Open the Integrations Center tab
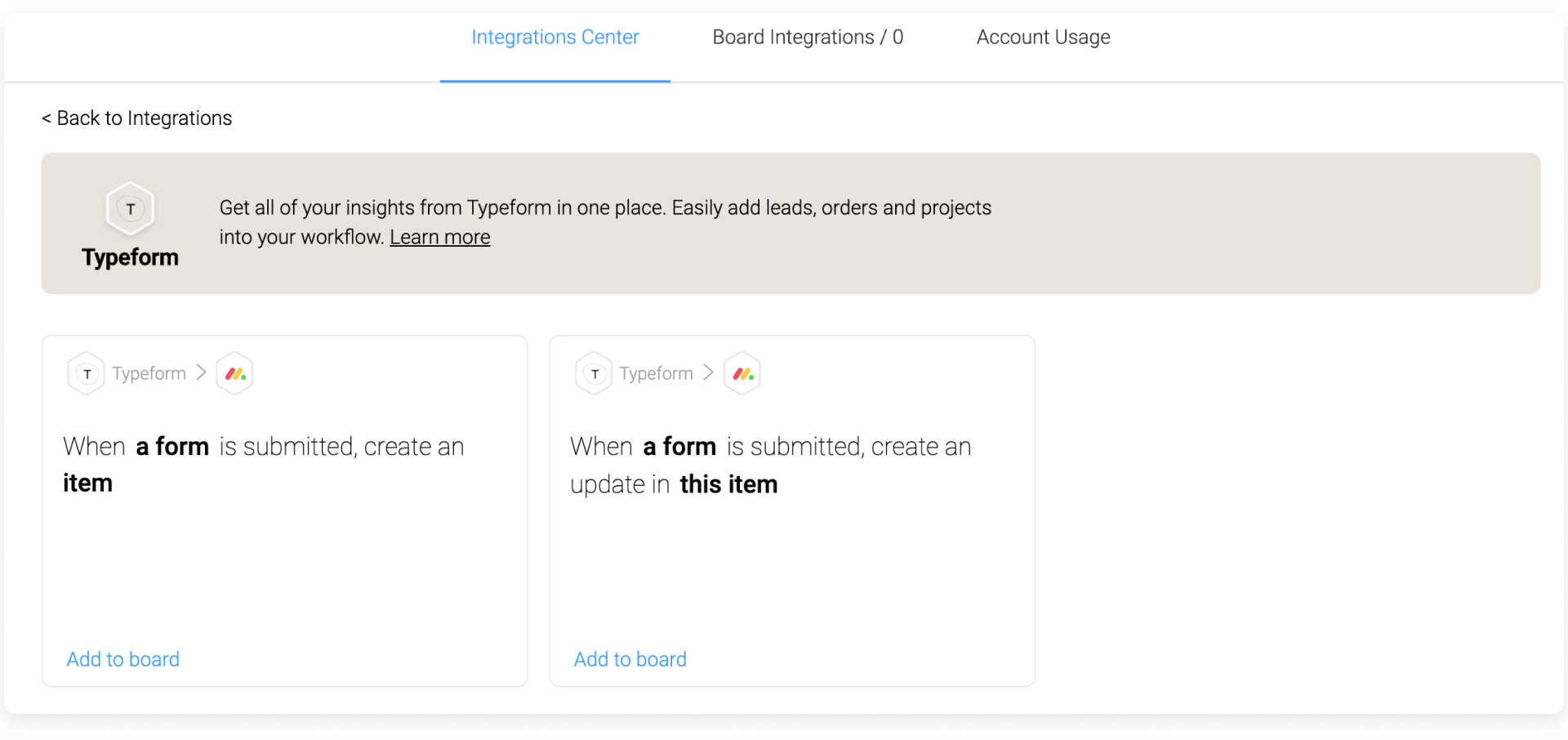1568x740 pixels. click(x=555, y=38)
